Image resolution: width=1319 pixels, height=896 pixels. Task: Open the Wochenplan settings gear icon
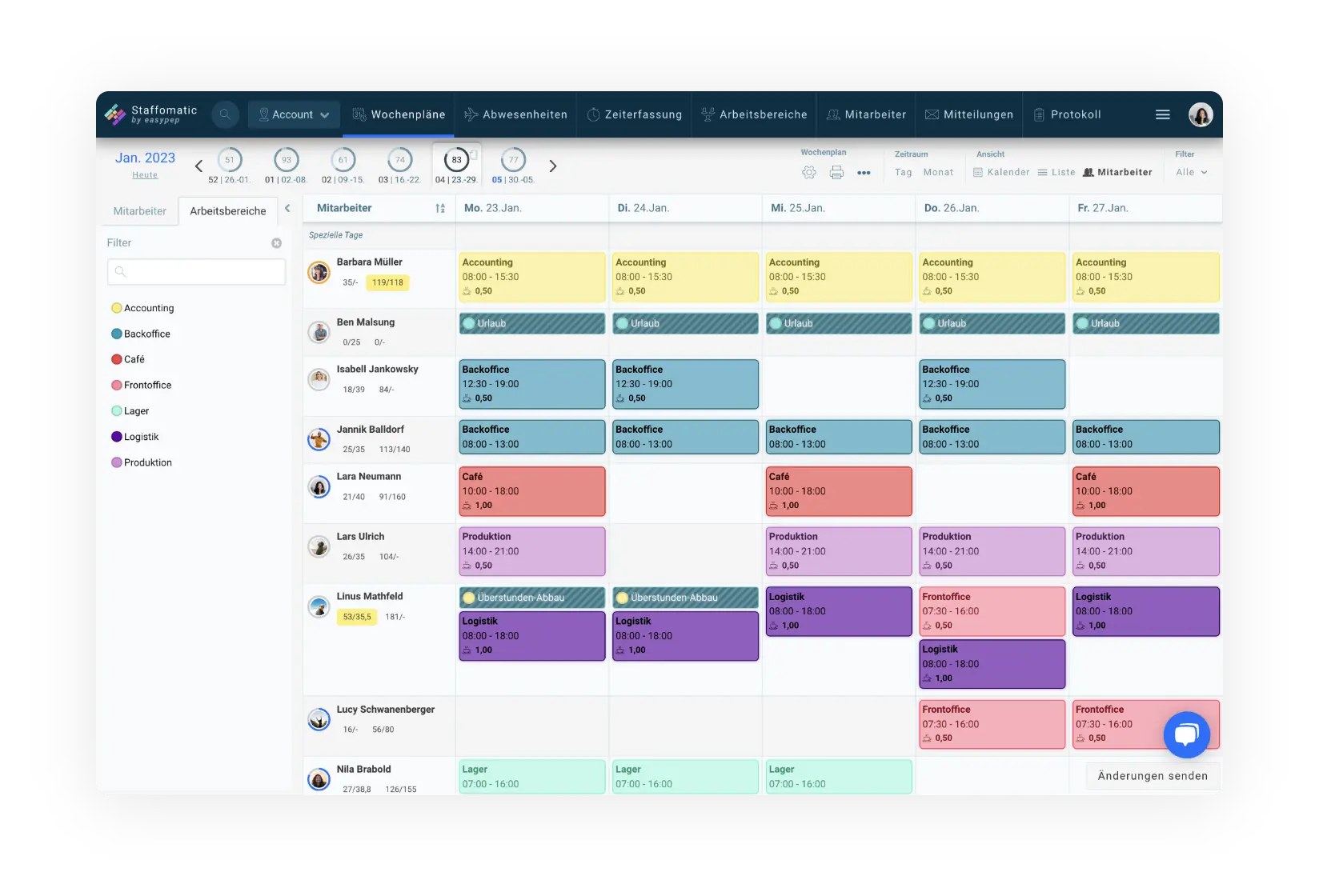point(808,172)
